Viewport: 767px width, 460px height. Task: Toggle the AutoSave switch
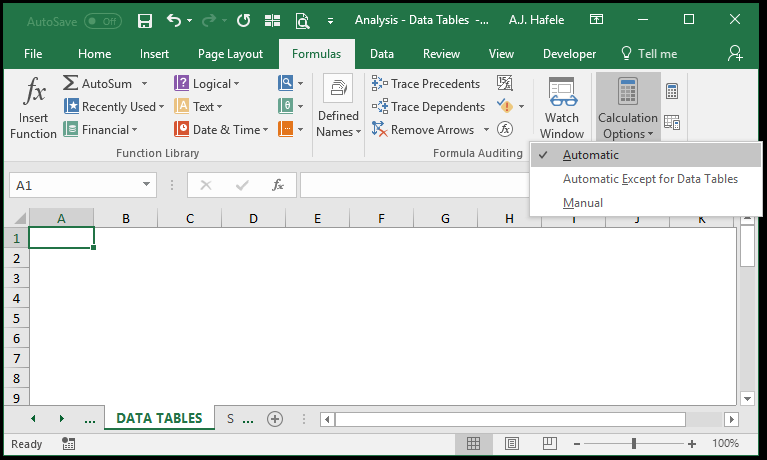(x=103, y=22)
